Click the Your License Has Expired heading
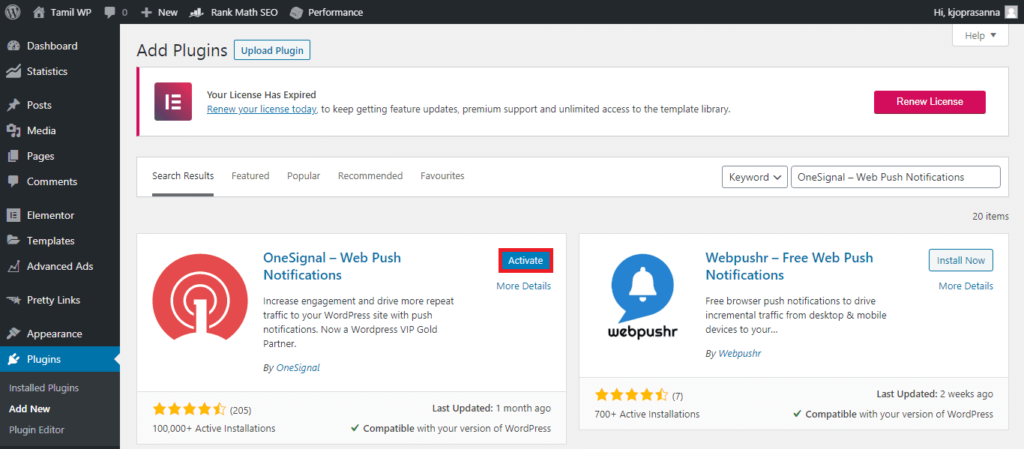Image resolution: width=1024 pixels, height=449 pixels. 261,95
